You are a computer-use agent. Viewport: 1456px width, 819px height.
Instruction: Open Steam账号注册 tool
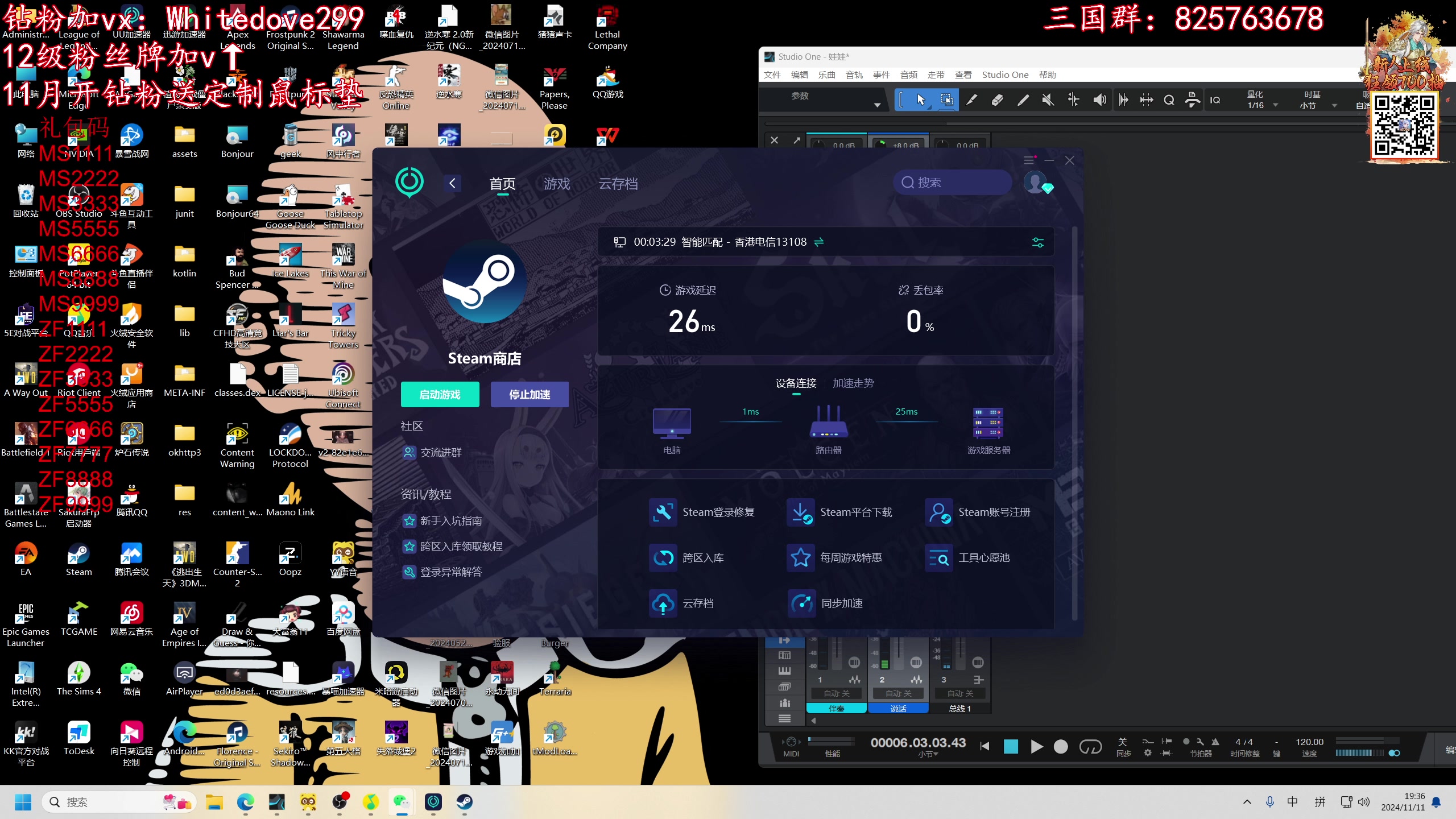coord(978,512)
